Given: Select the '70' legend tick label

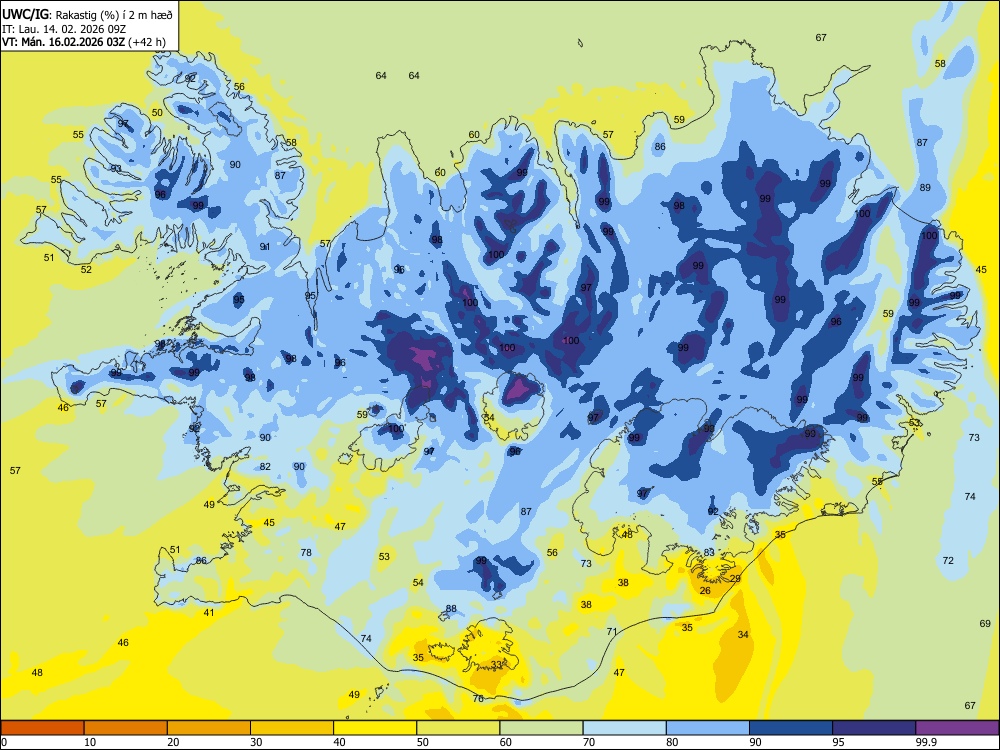Looking at the screenshot, I should coord(589,742).
